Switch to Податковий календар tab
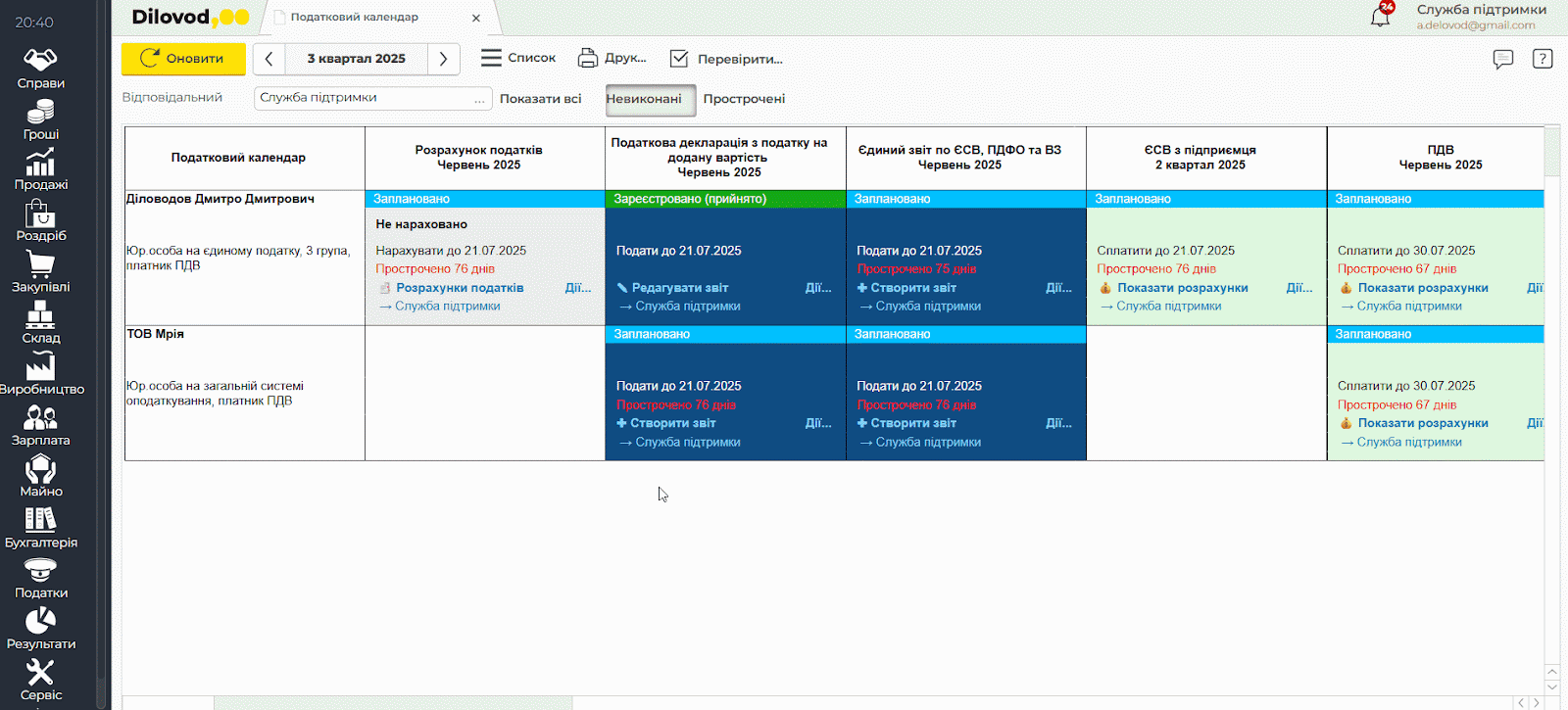Viewport: 1568px width, 710px height. point(355,18)
